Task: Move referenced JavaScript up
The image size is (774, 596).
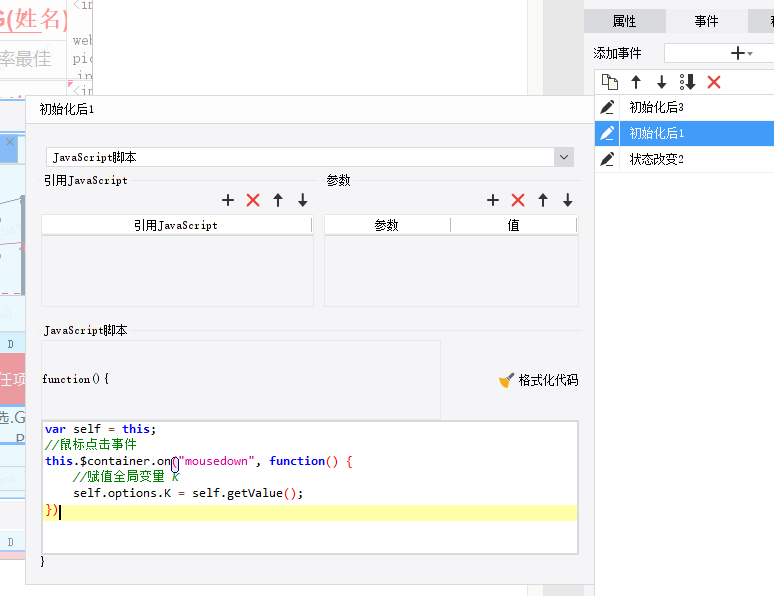Action: pyautogui.click(x=278, y=200)
